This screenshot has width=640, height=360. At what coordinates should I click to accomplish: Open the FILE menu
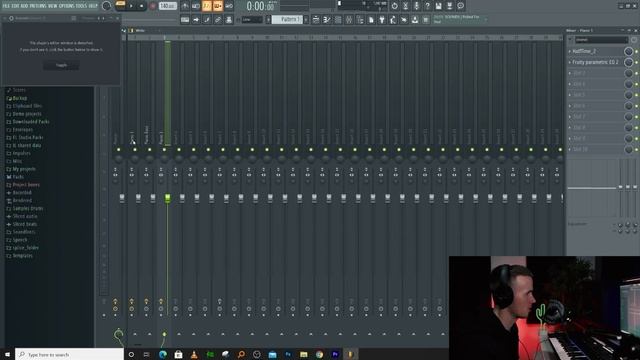pyautogui.click(x=6, y=6)
